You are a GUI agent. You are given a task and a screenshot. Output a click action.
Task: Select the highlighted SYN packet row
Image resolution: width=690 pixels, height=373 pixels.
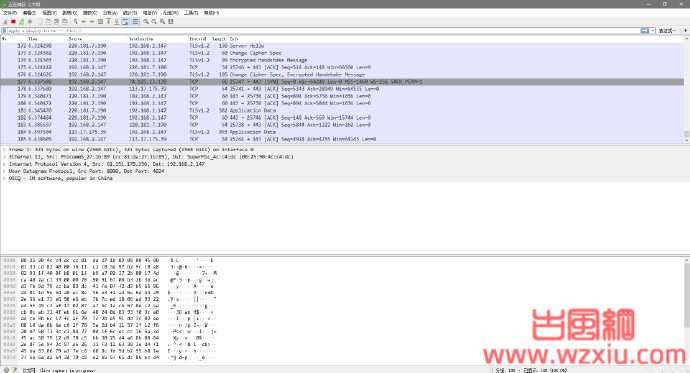pos(342,82)
